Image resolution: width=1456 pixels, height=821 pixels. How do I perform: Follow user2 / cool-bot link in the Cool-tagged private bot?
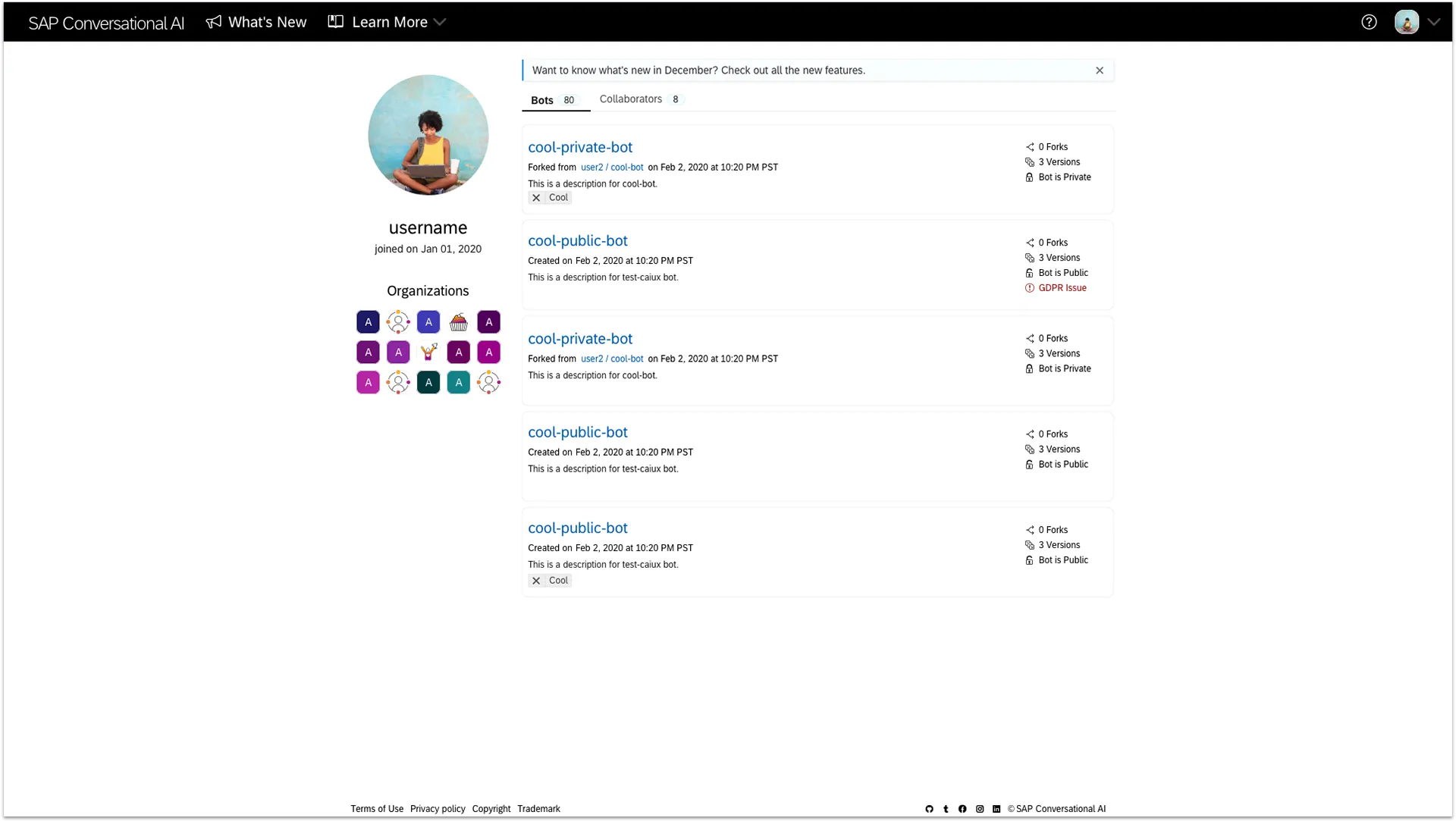[612, 168]
